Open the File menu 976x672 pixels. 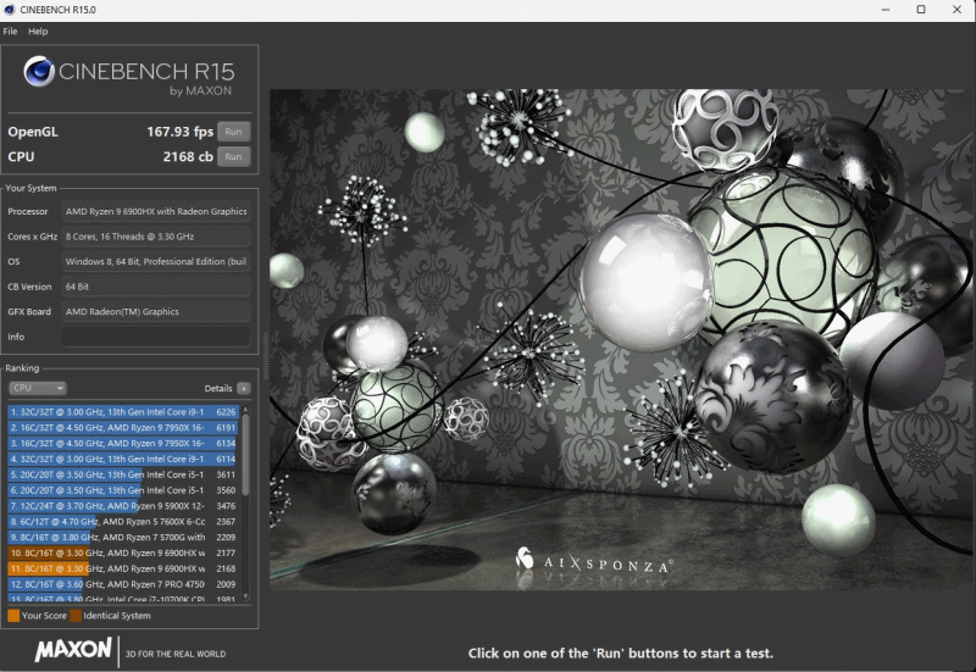click(10, 32)
